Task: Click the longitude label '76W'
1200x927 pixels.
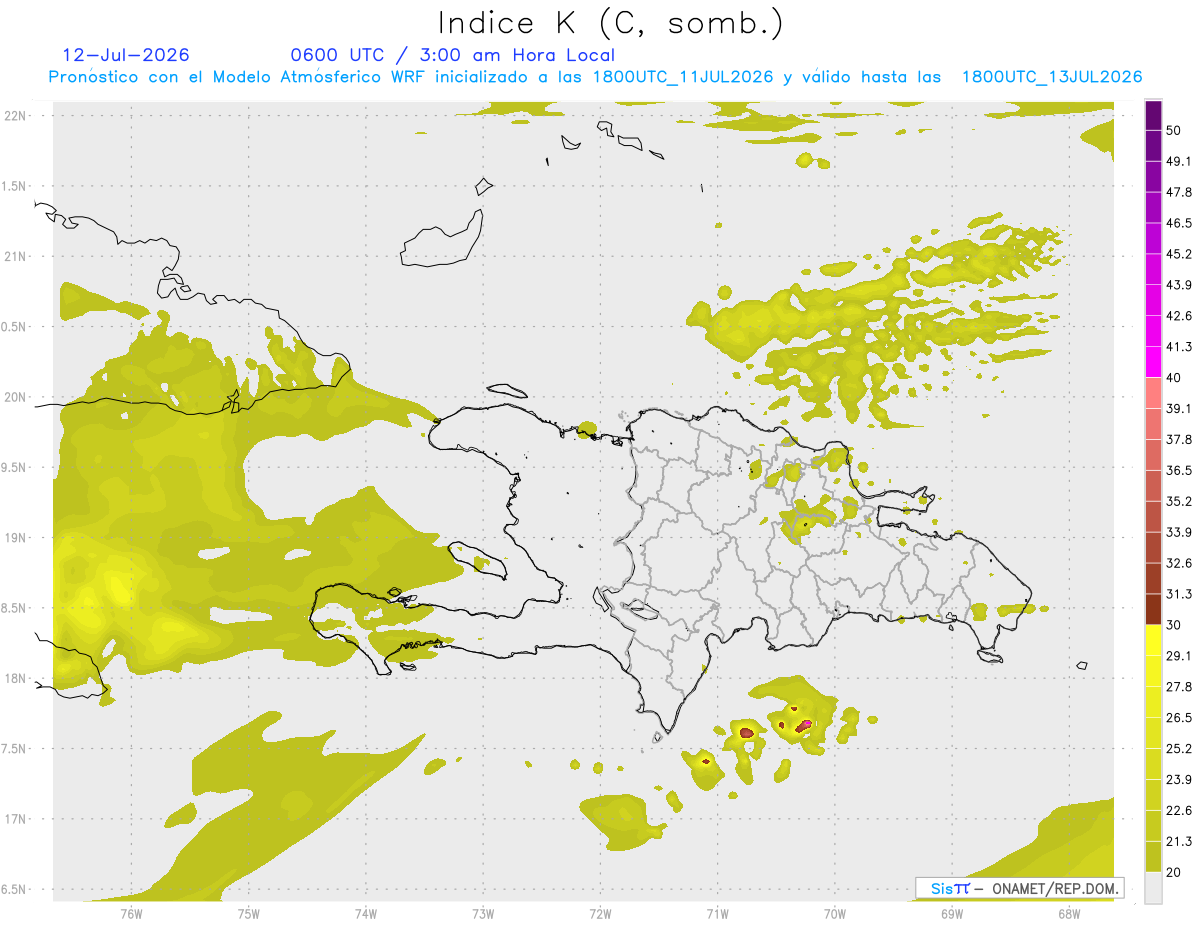Action: 131,914
